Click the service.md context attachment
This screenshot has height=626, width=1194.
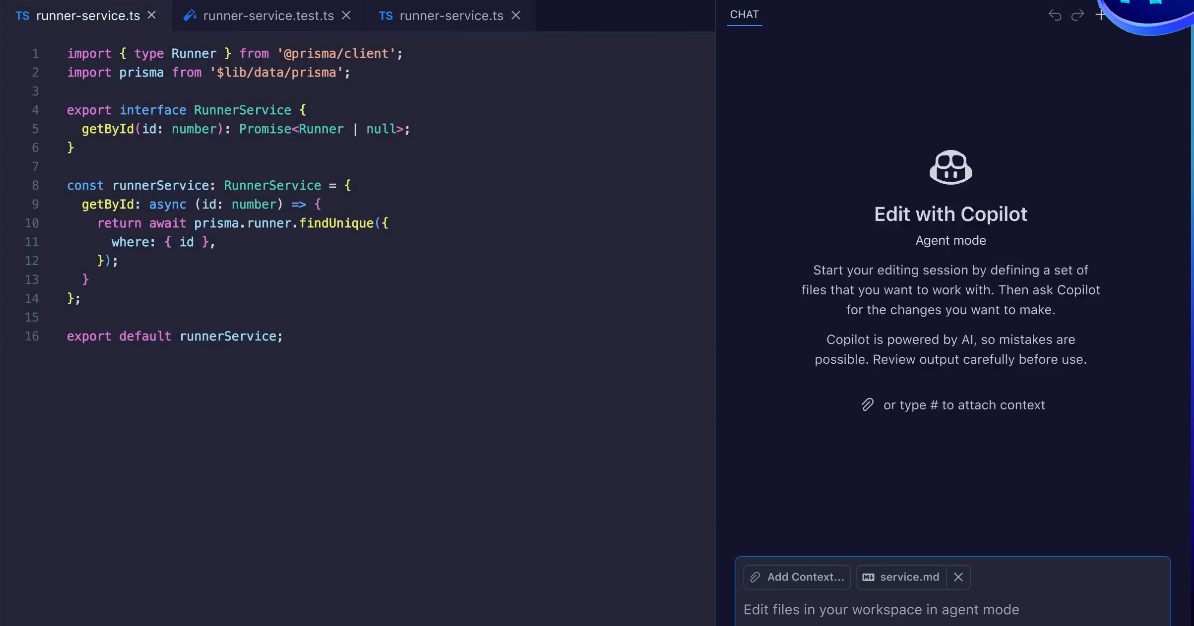point(902,577)
